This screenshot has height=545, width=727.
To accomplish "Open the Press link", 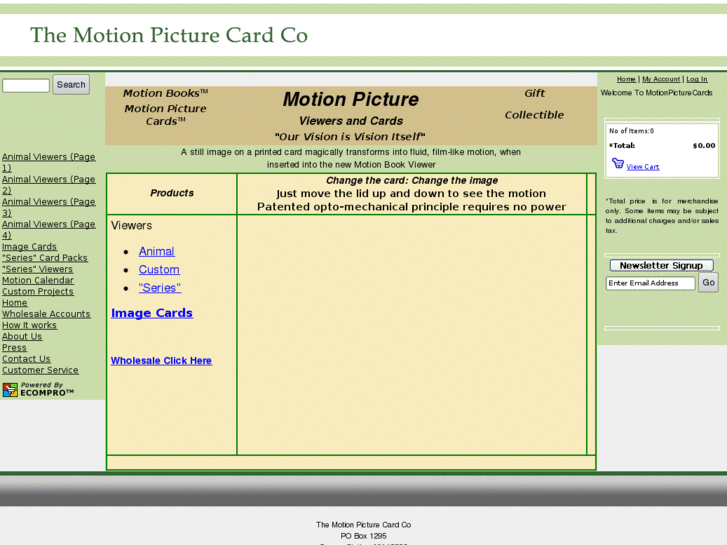I will pos(14,347).
